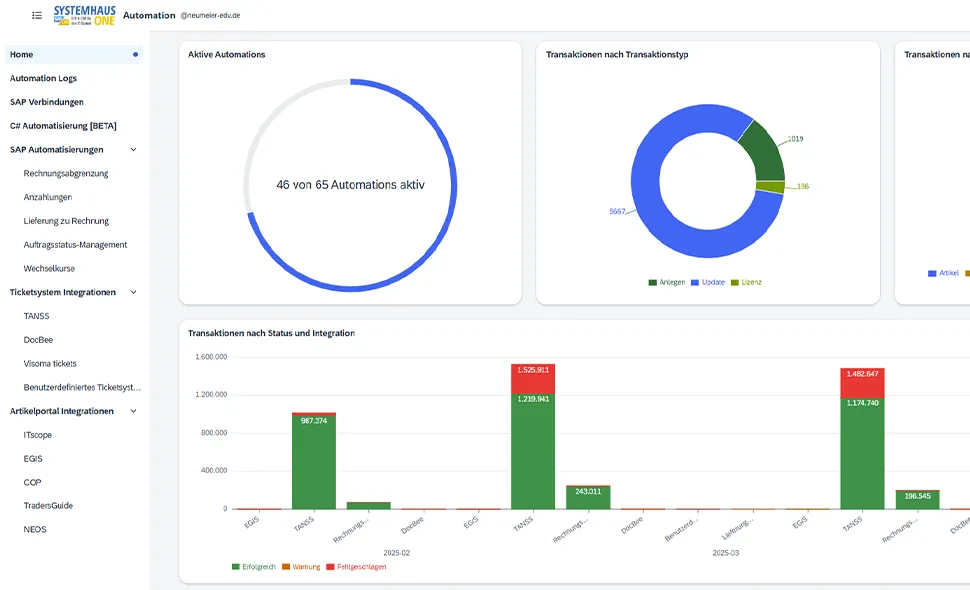Click the @neumeier-edv.de account text
The image size is (970, 590).
click(x=210, y=15)
